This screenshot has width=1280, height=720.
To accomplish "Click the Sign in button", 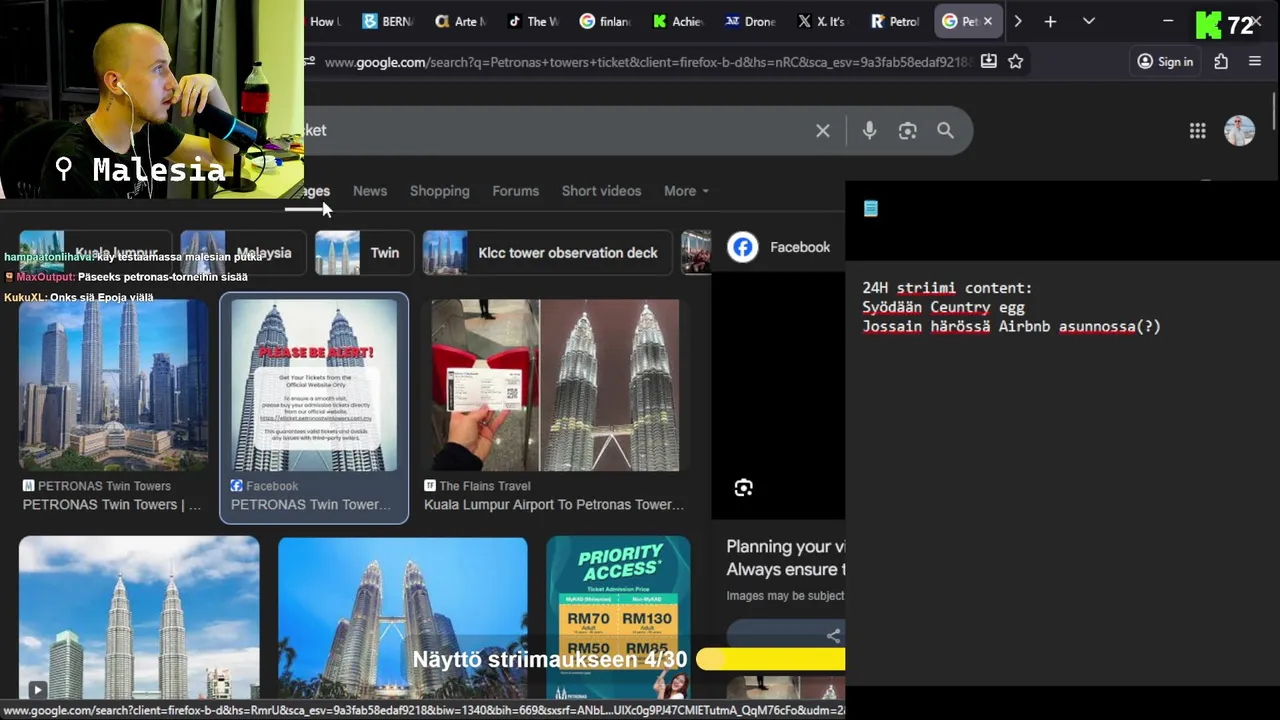I will [x=1165, y=62].
